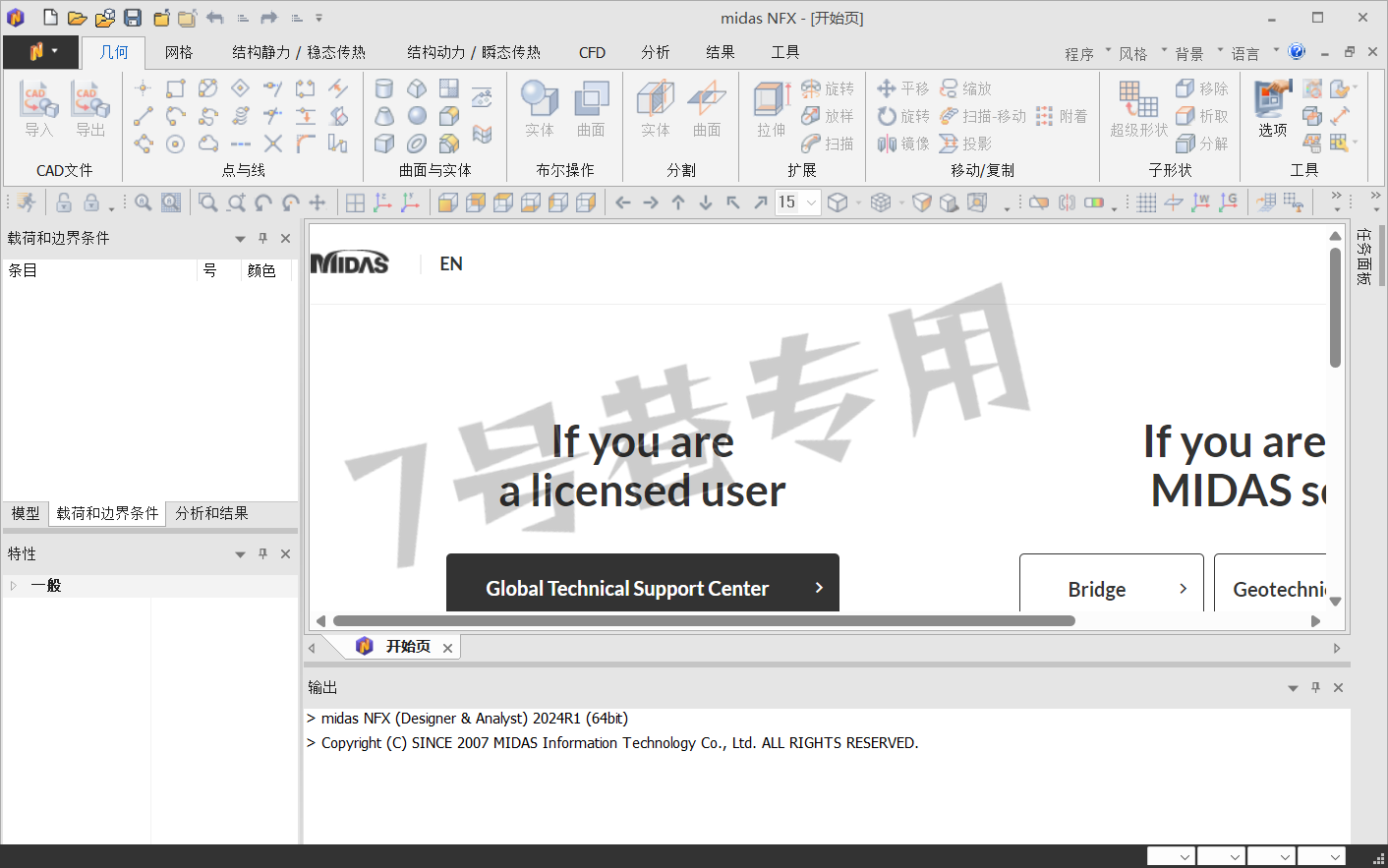Image resolution: width=1388 pixels, height=868 pixels.
Task: Open the 特性 panel options arrow
Action: click(x=240, y=554)
